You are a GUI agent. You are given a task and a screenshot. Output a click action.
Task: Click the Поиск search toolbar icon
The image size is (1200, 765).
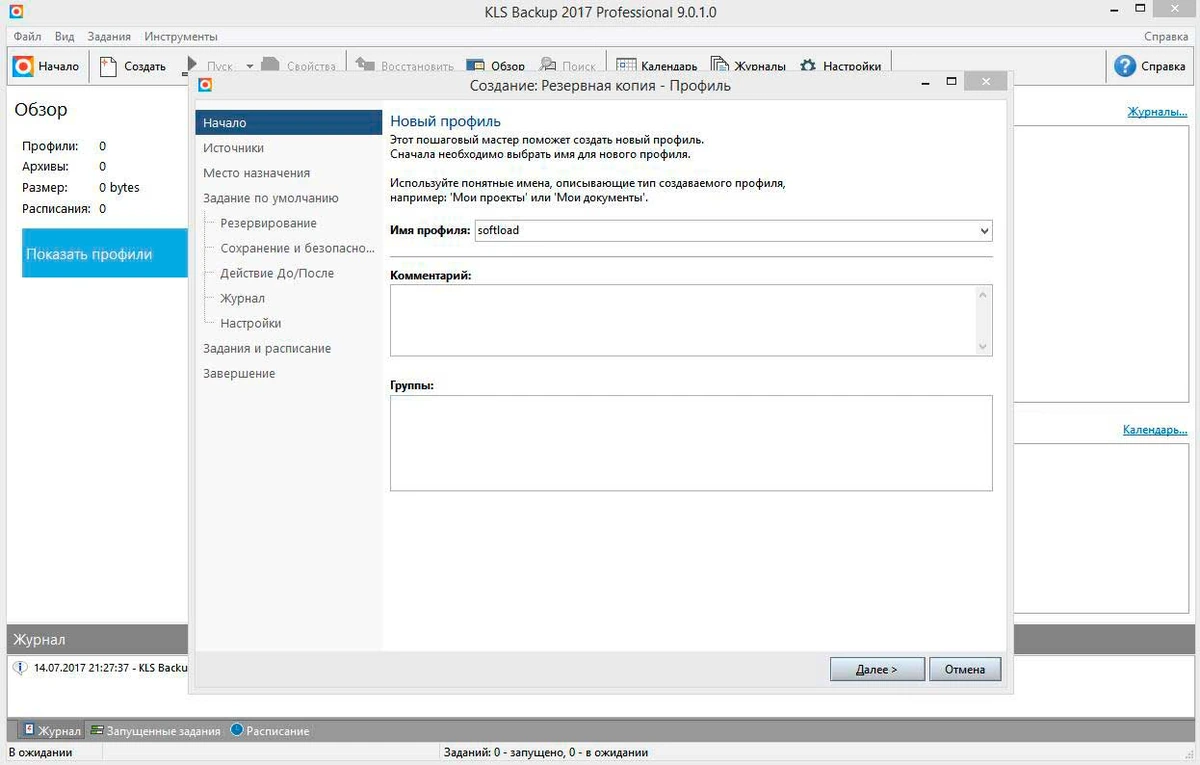point(548,66)
